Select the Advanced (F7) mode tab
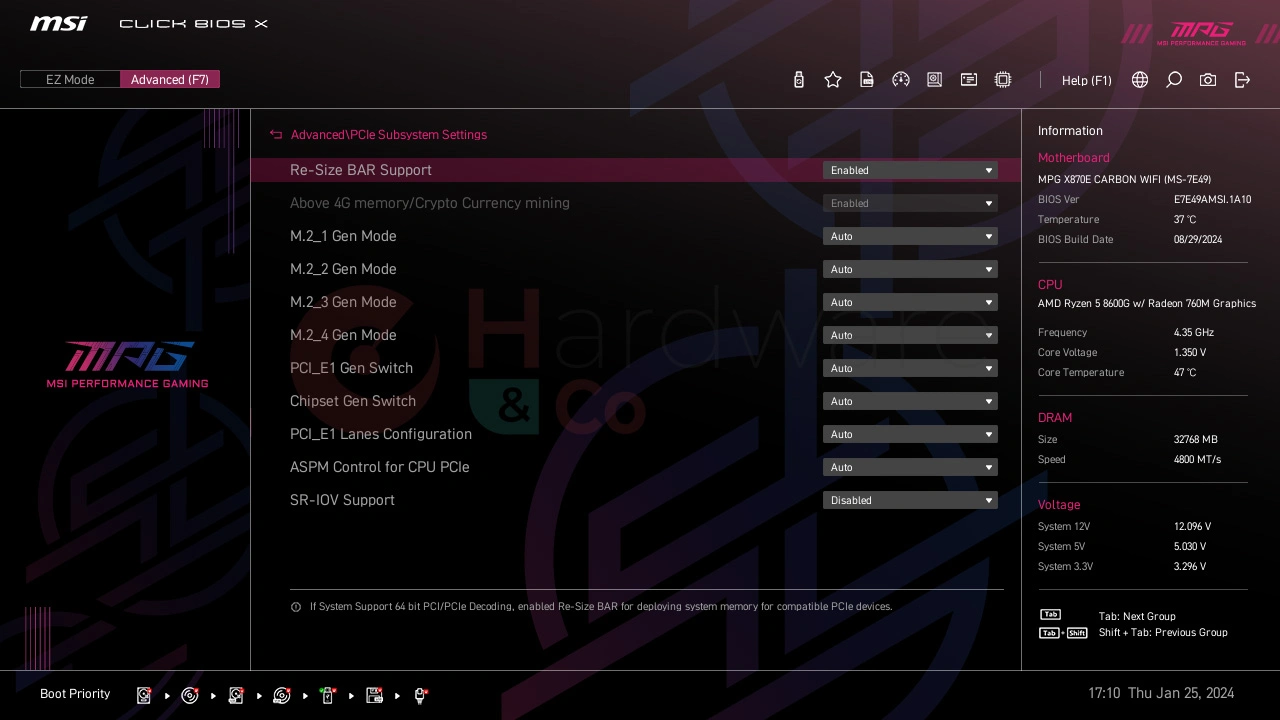 click(x=170, y=80)
